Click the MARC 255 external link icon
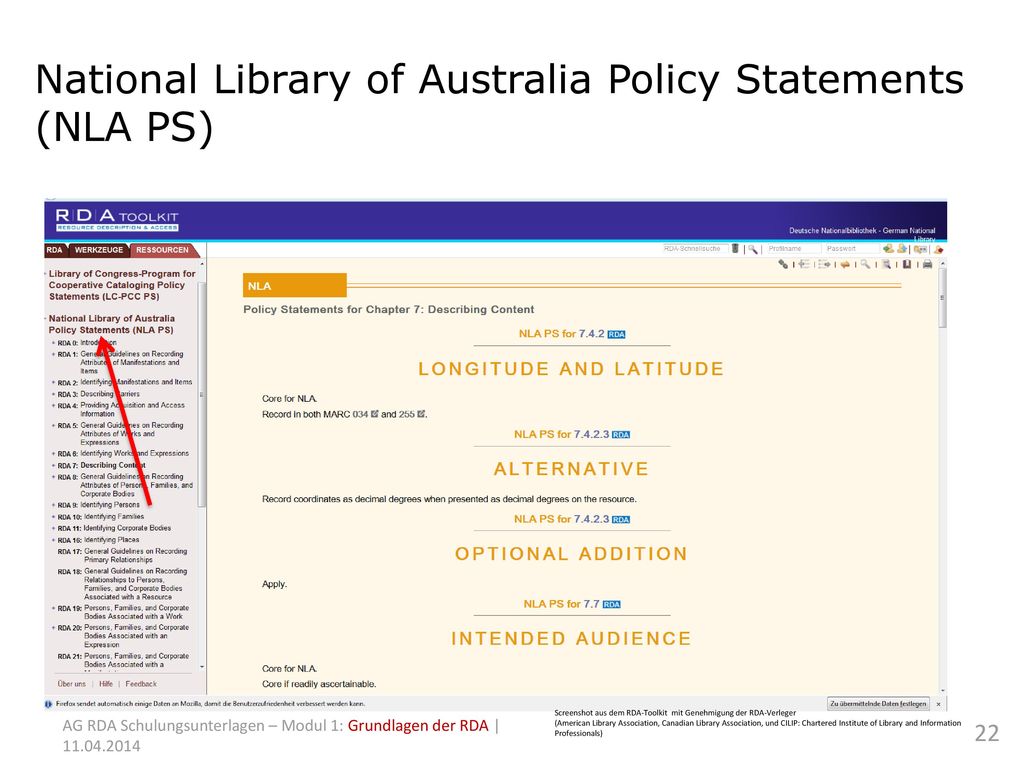This screenshot has height=768, width=1024. click(421, 413)
